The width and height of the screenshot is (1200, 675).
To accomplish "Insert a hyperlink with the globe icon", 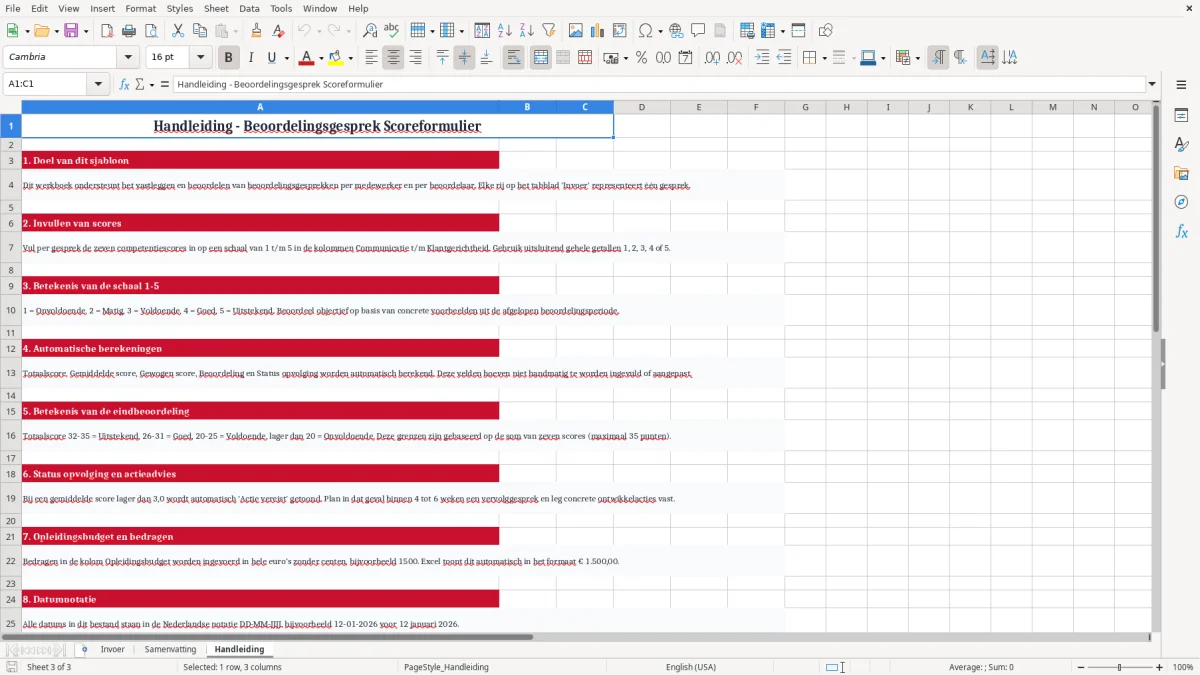I will [677, 31].
